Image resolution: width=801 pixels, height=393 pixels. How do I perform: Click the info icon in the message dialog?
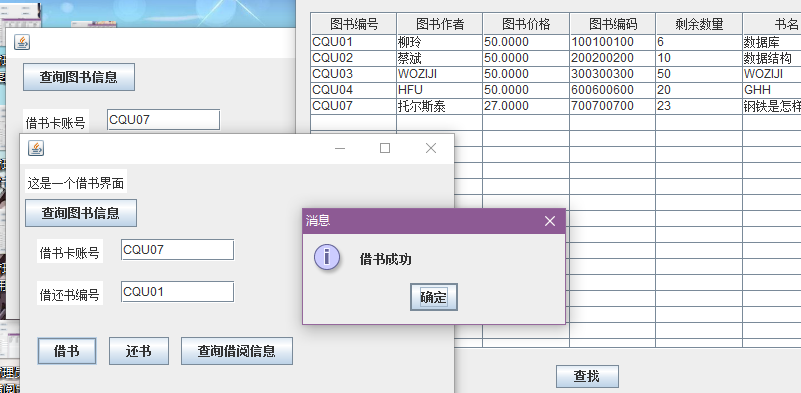click(326, 257)
